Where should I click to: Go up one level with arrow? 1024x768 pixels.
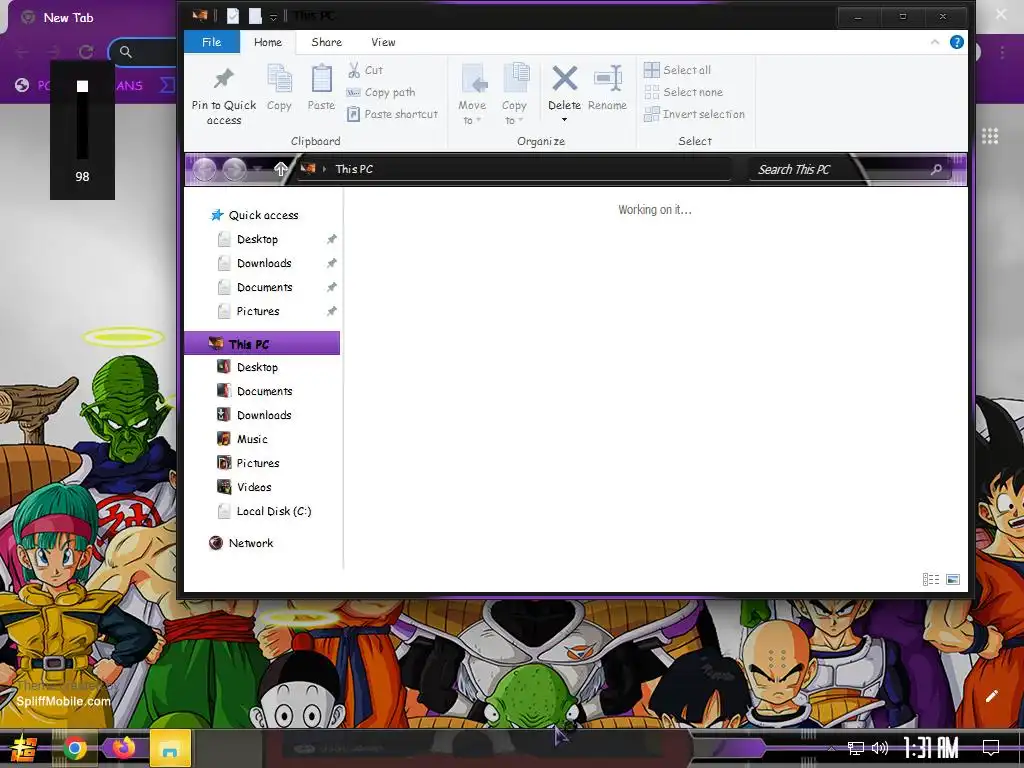[x=280, y=169]
